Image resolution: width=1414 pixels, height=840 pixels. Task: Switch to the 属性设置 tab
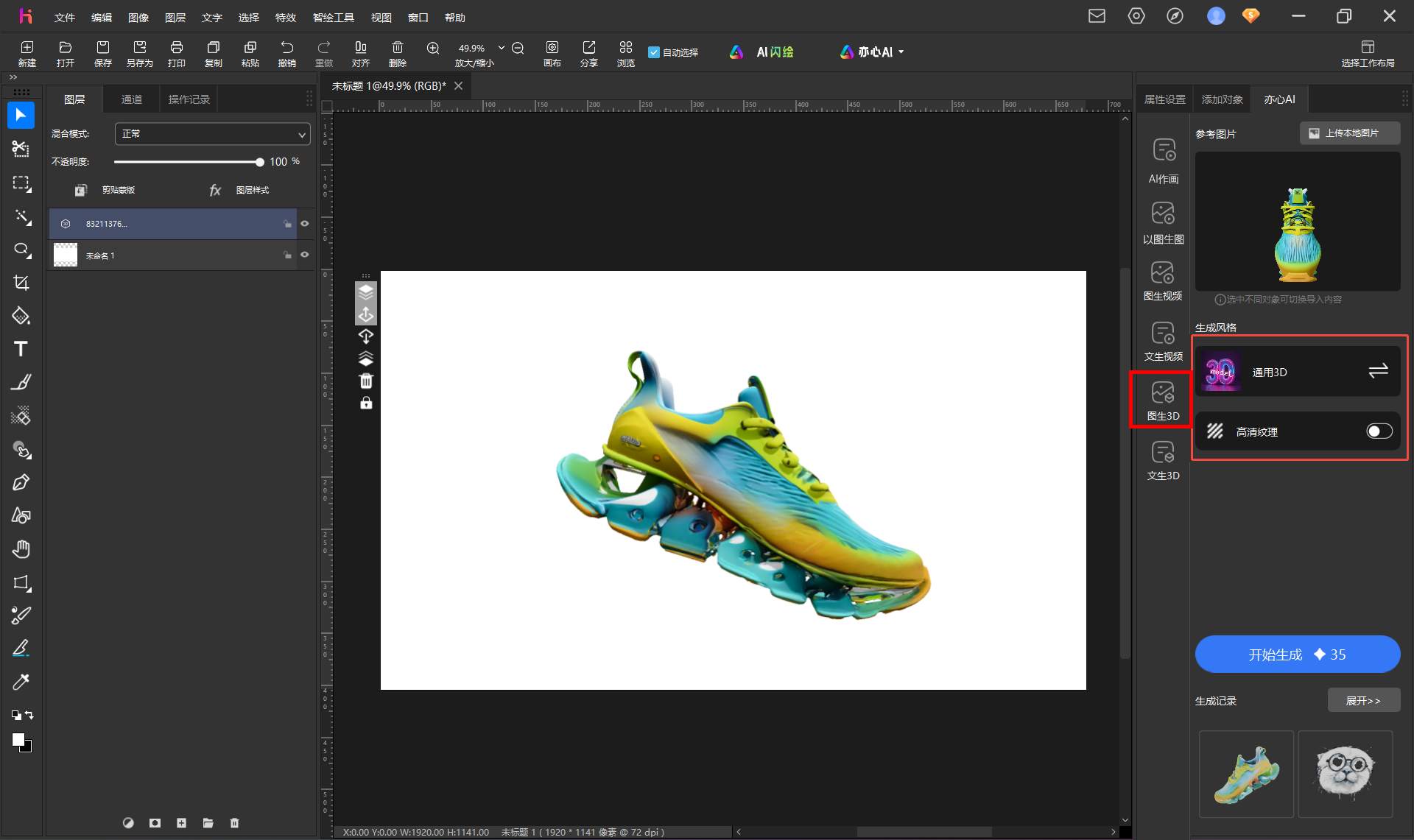(x=1165, y=99)
